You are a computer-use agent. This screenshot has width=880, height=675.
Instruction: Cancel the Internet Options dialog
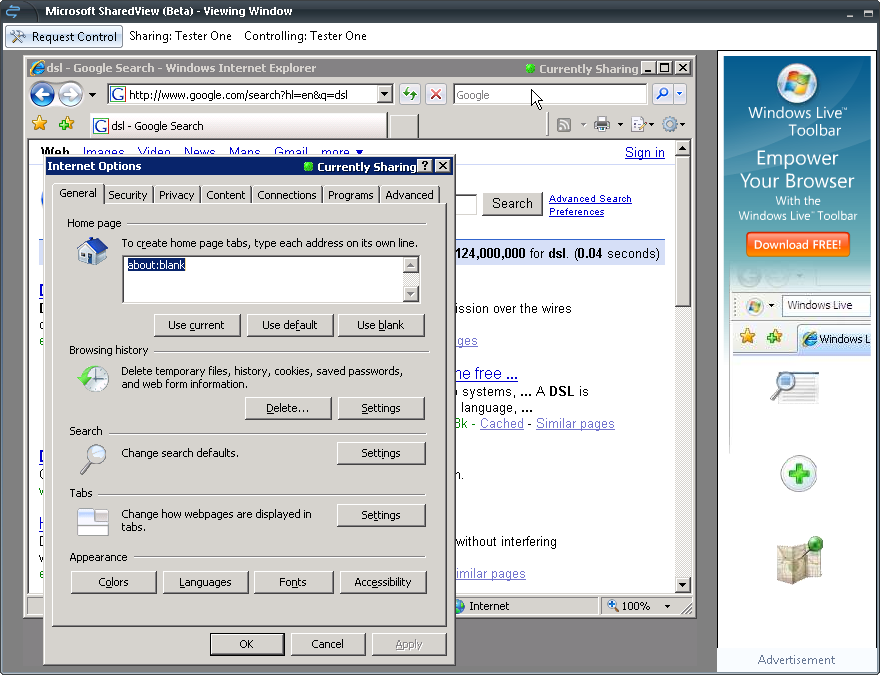point(328,644)
